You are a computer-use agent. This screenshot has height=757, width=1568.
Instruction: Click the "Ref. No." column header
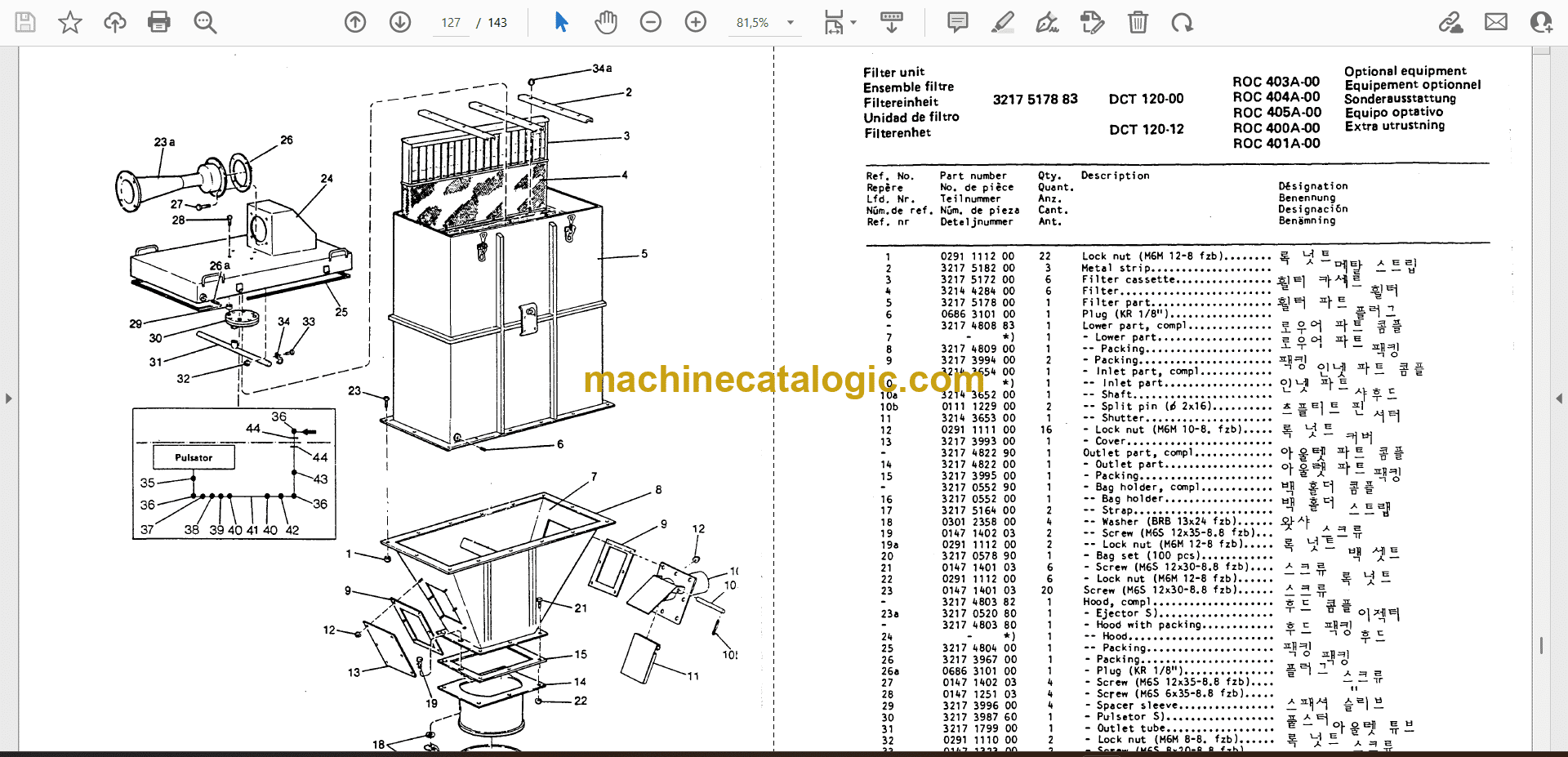(x=890, y=176)
